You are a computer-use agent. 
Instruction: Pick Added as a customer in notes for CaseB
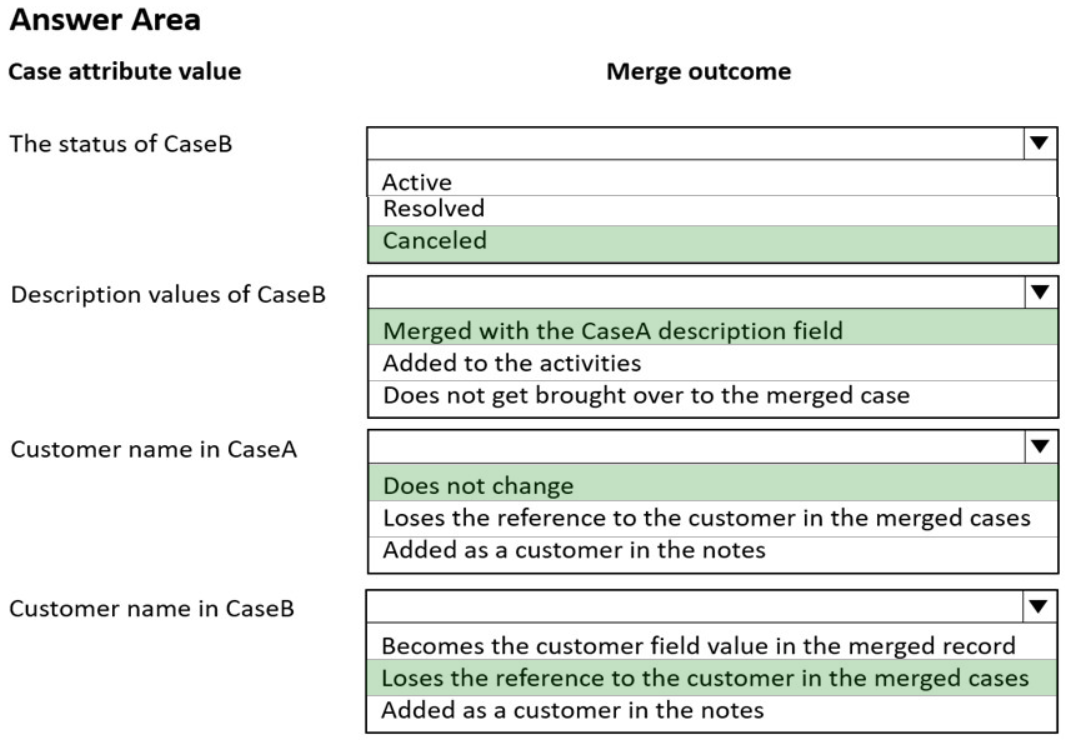point(572,710)
